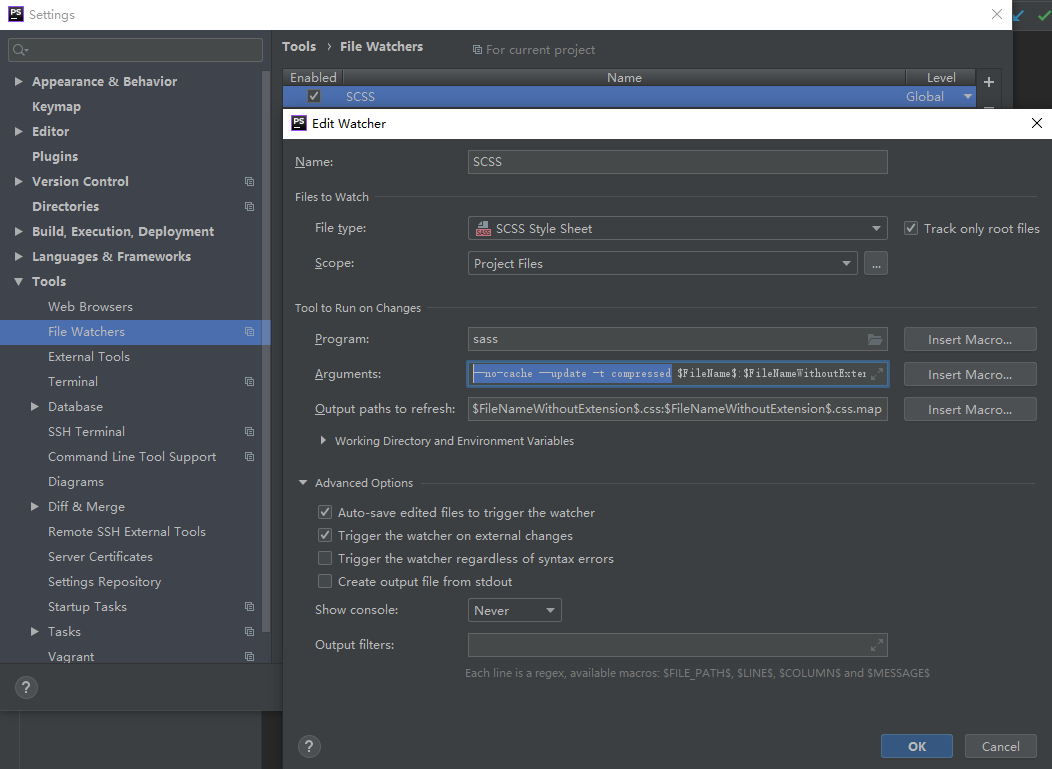This screenshot has height=769, width=1052.
Task: Open the Show console dropdown
Action: tap(514, 611)
